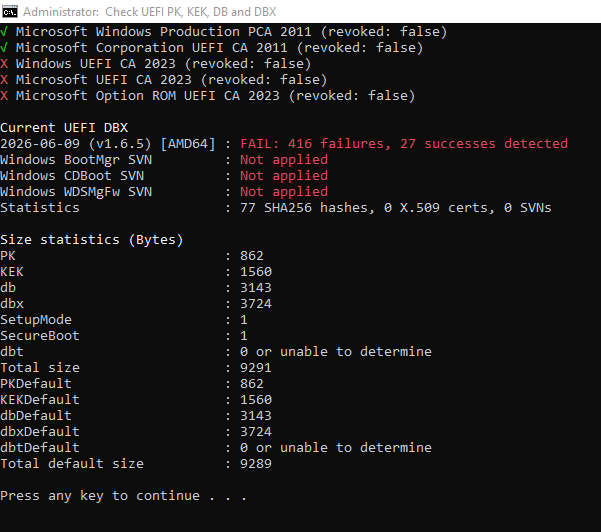Image resolution: width=601 pixels, height=532 pixels.
Task: Click the cmd icon in title bar
Action: click(x=10, y=11)
